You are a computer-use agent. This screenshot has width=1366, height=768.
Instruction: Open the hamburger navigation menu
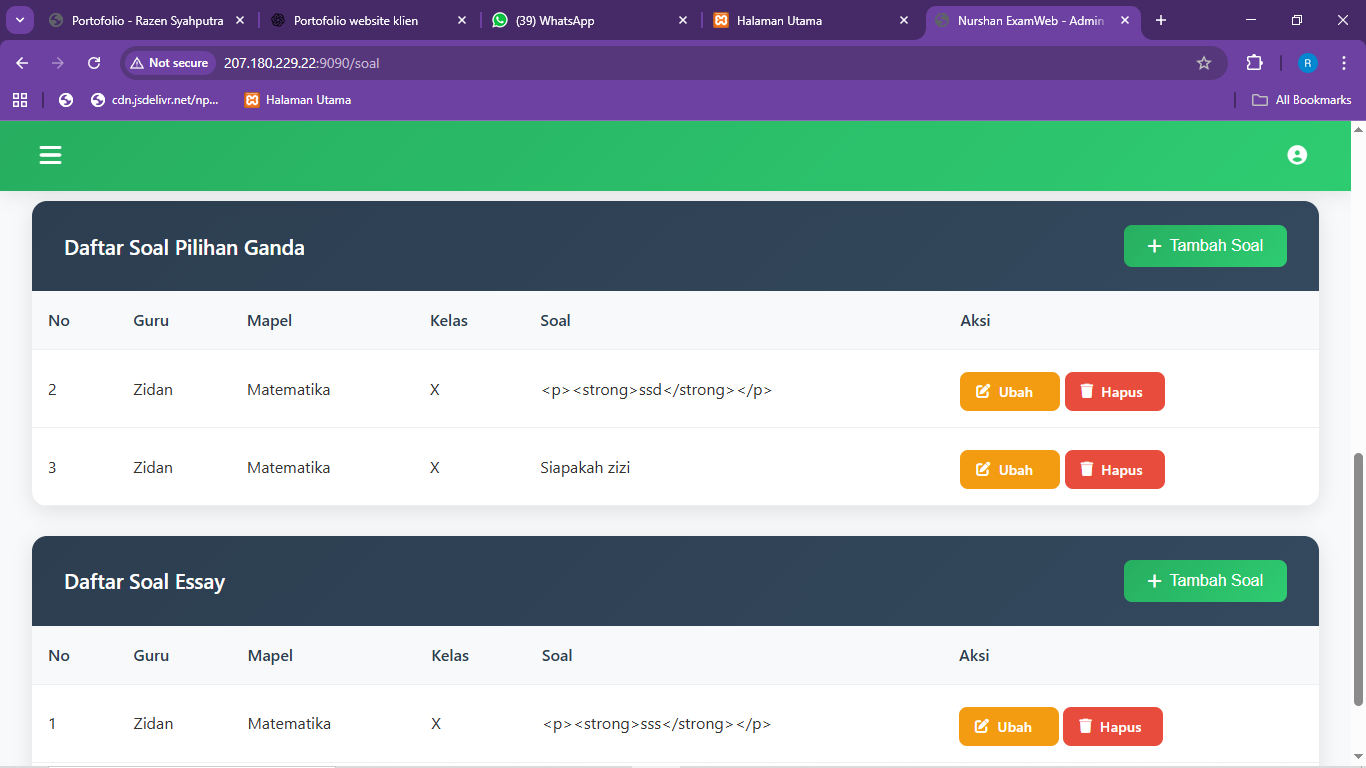point(49,155)
